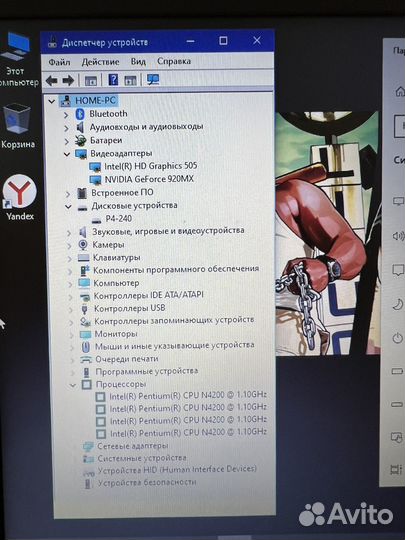Click the Клавиатуры keyboard icon
This screenshot has height=540, width=405.
(83, 258)
